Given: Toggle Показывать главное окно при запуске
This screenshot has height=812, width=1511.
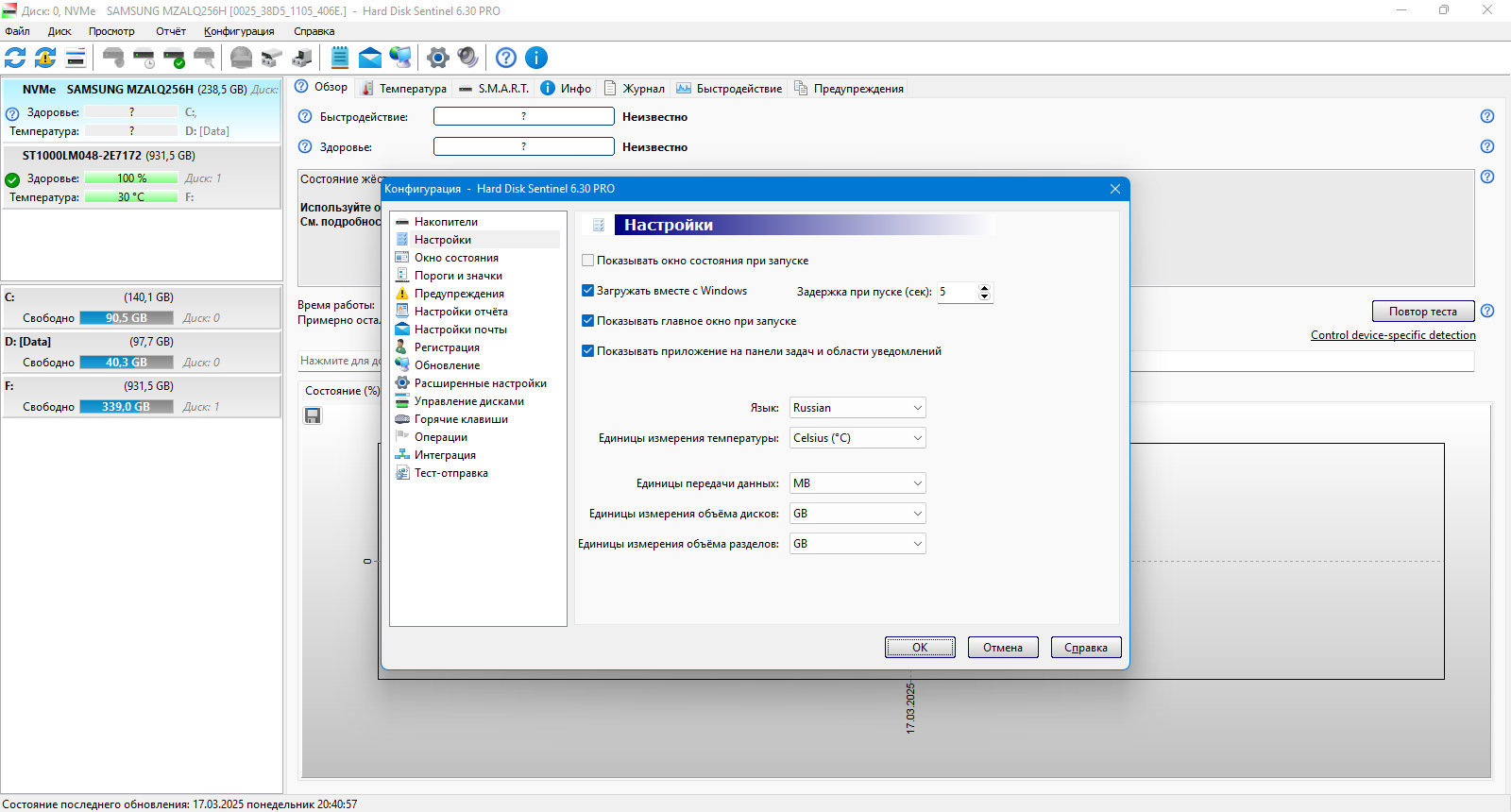Looking at the screenshot, I should (x=588, y=321).
